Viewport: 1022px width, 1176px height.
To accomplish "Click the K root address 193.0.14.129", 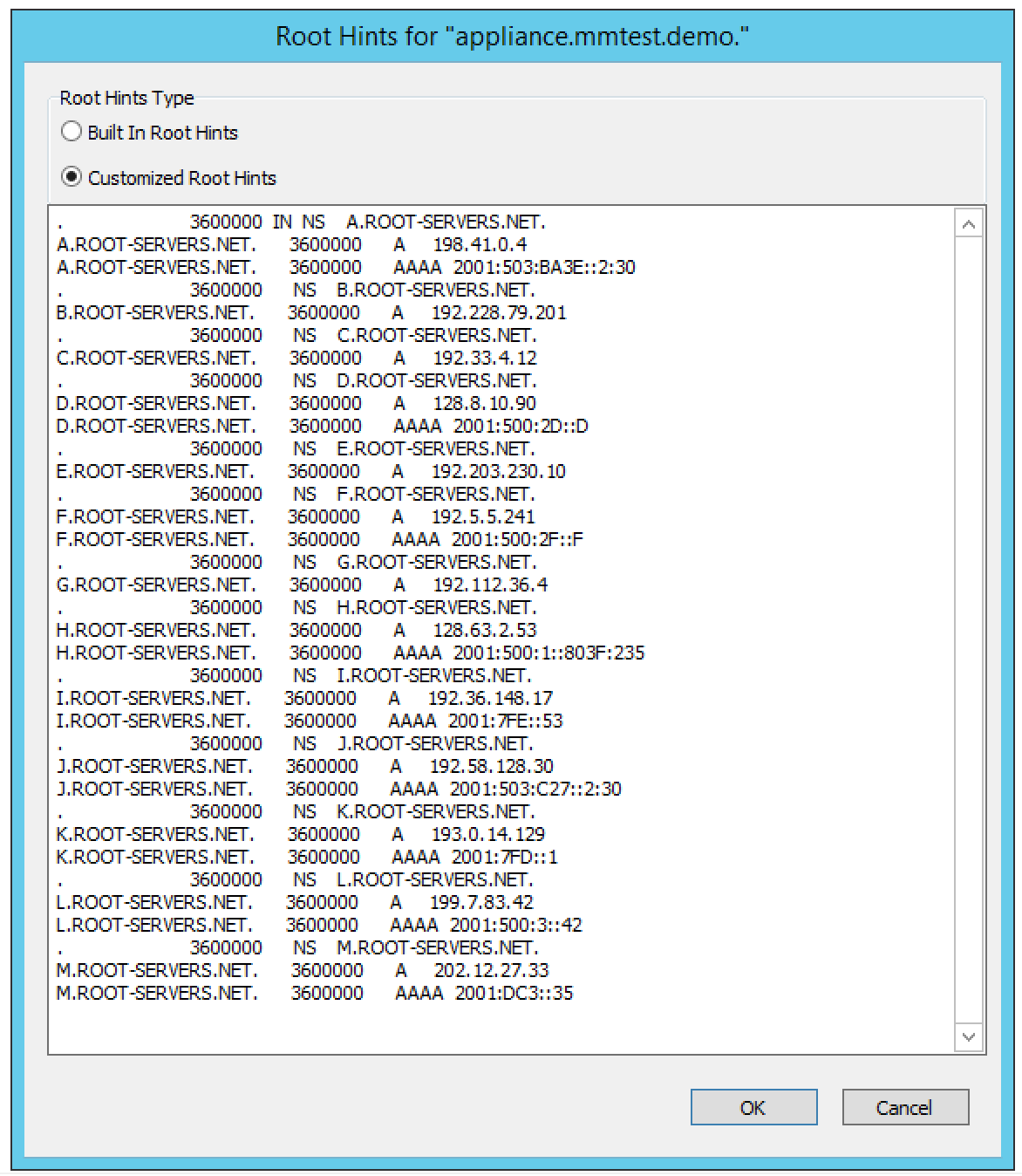I will click(x=487, y=835).
